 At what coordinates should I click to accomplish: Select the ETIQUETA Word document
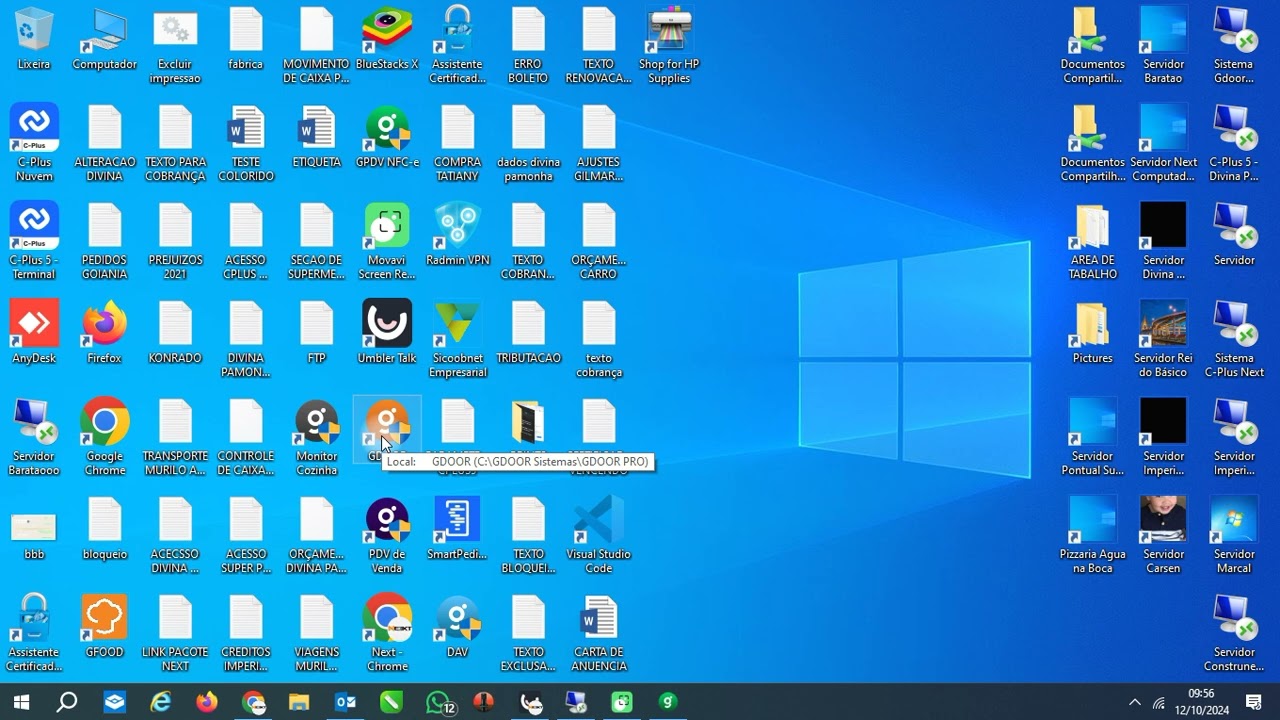[317, 137]
